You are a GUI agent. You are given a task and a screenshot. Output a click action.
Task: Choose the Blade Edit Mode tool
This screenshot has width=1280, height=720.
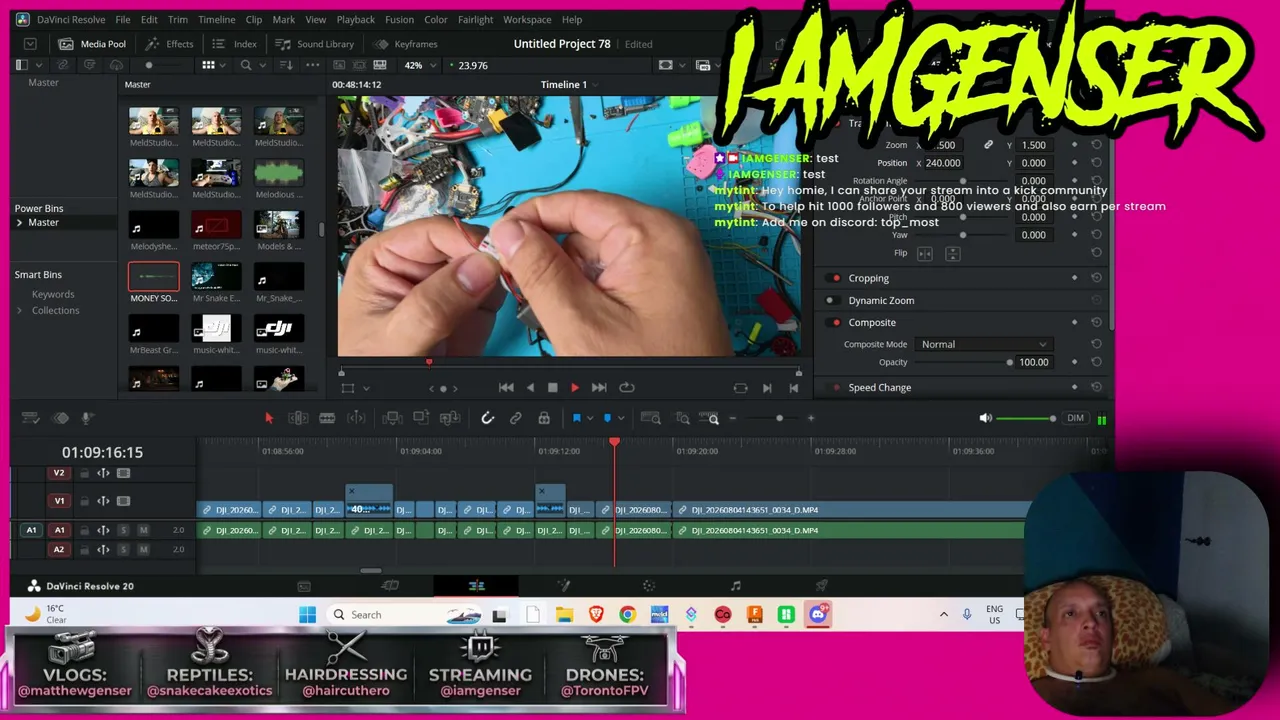pos(327,418)
